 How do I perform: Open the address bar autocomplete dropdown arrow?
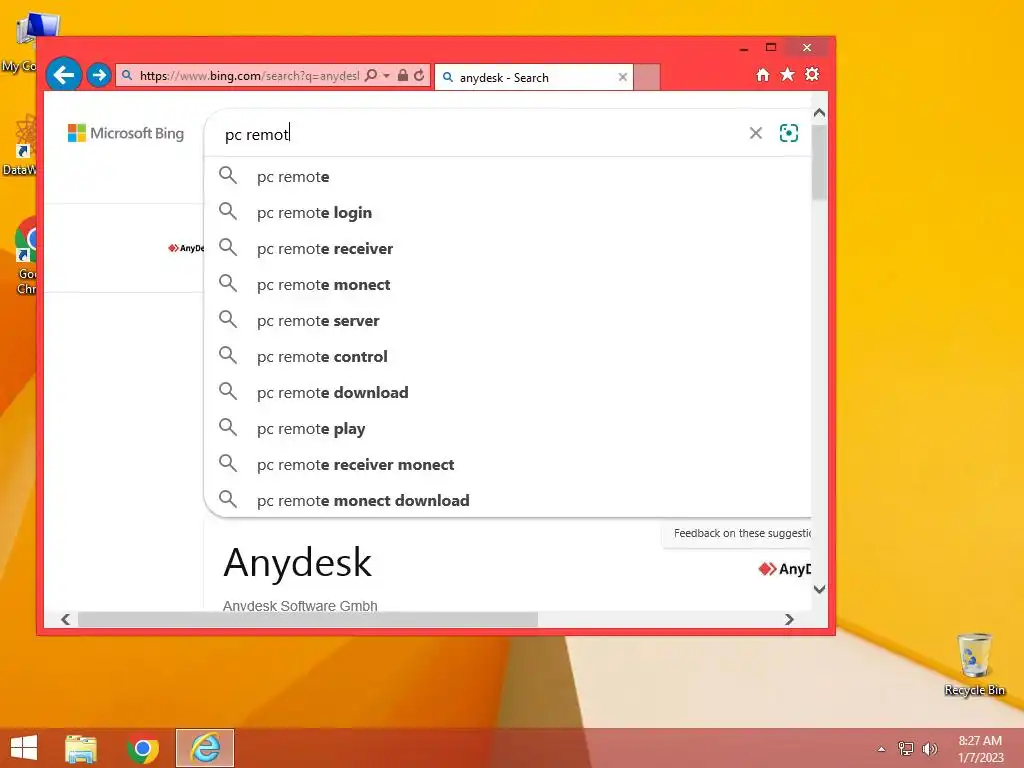[387, 76]
